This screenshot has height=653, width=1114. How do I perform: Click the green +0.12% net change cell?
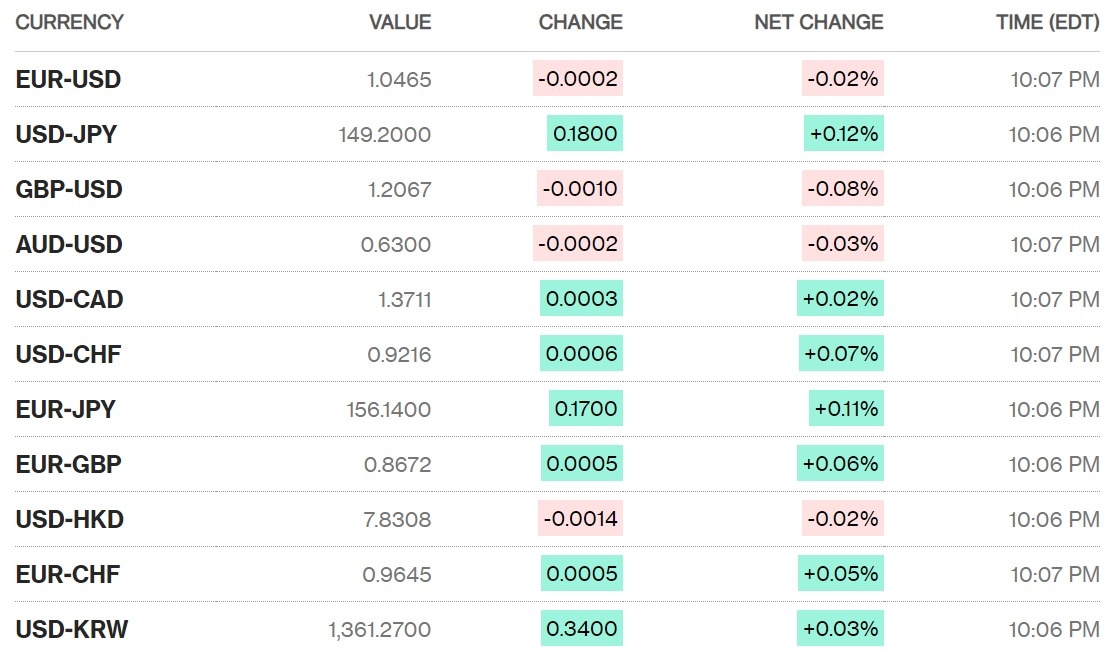[843, 135]
